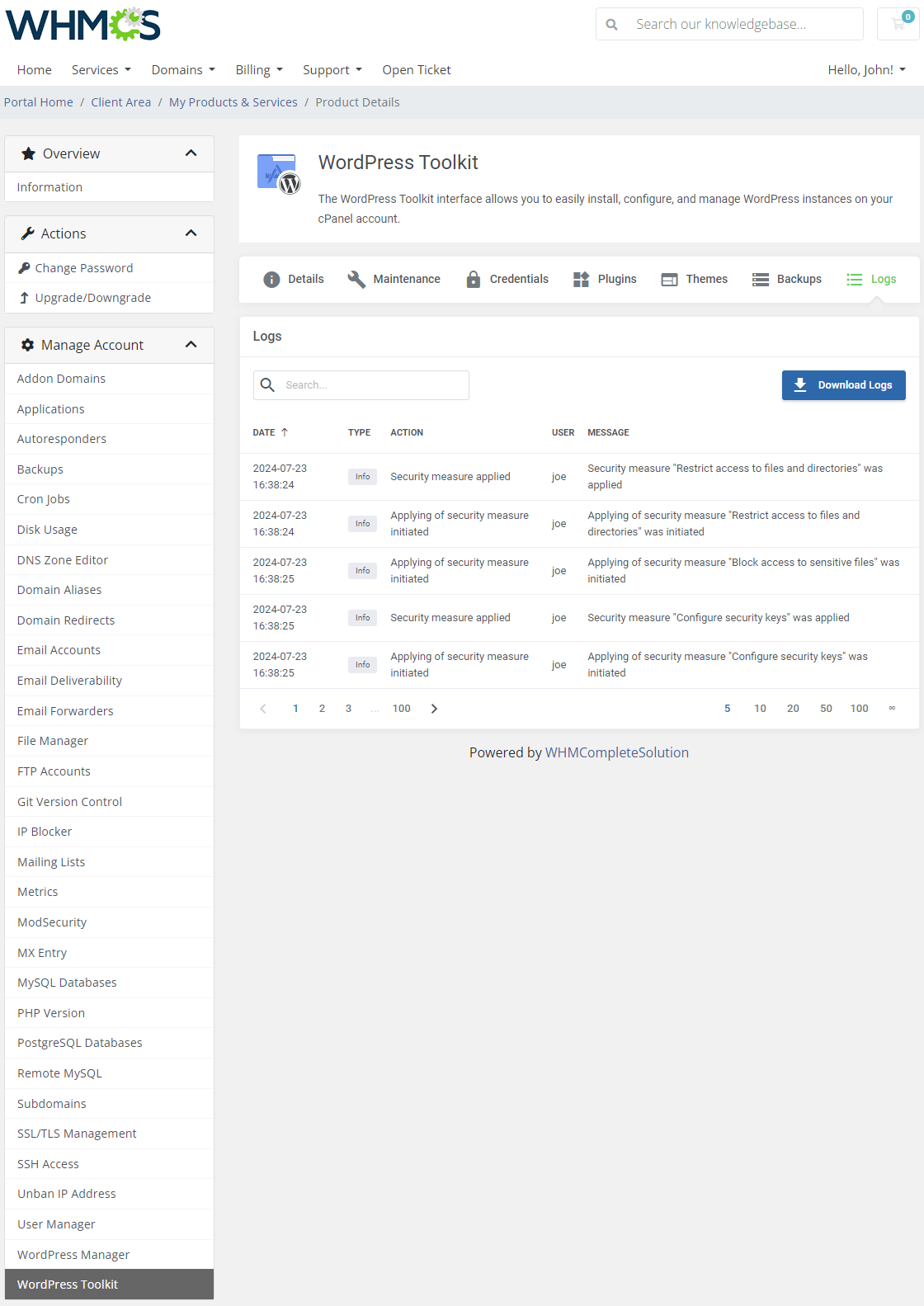924x1306 pixels.
Task: Open Information in the sidebar
Action: point(109,187)
